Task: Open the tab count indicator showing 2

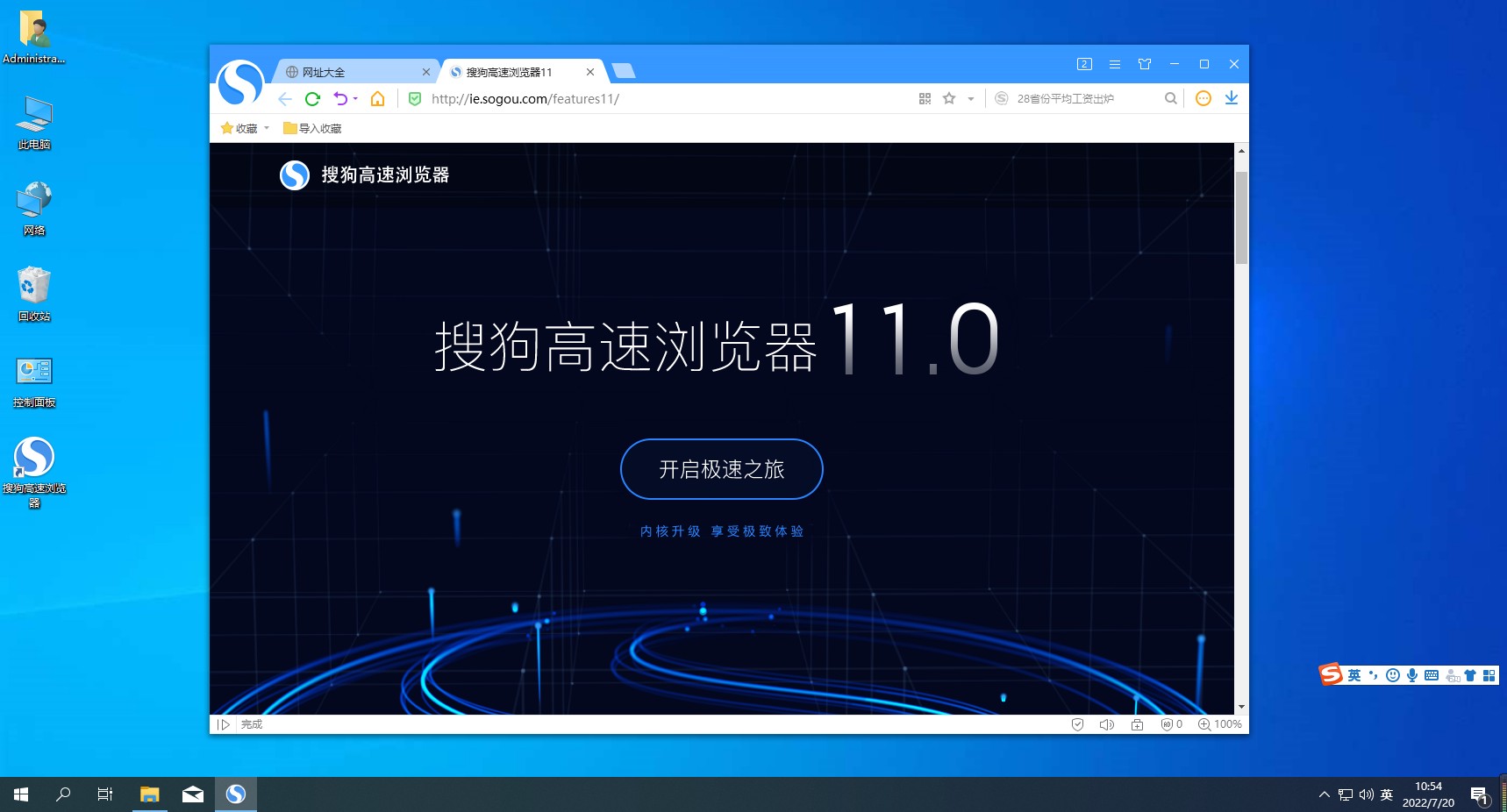Action: 1084,64
